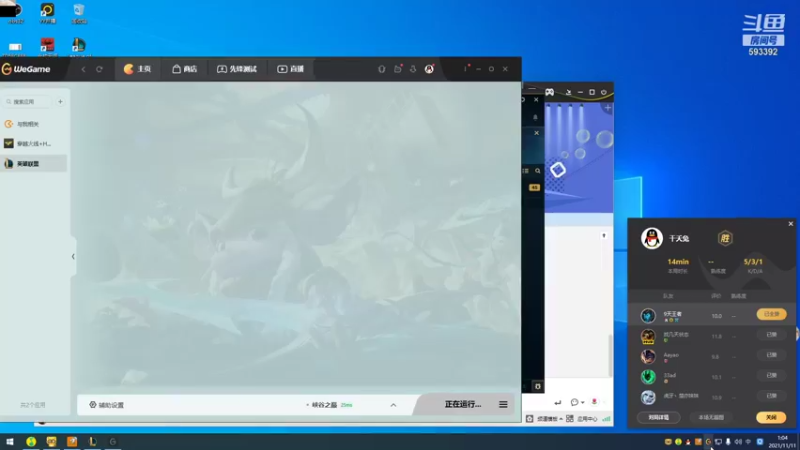The width and height of the screenshot is (800, 450).
Task: Click the gamepad icon in background window titlebar
Action: [549, 92]
